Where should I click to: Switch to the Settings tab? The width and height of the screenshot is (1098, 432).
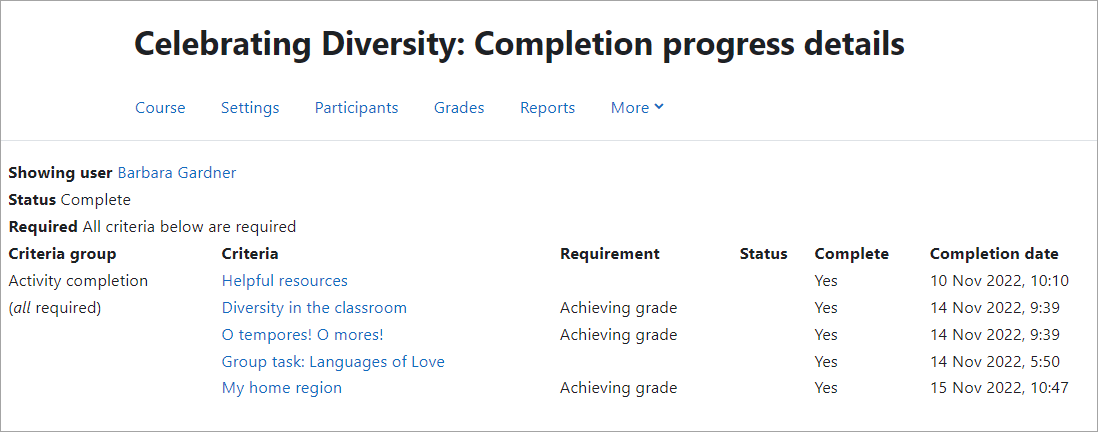tap(250, 108)
